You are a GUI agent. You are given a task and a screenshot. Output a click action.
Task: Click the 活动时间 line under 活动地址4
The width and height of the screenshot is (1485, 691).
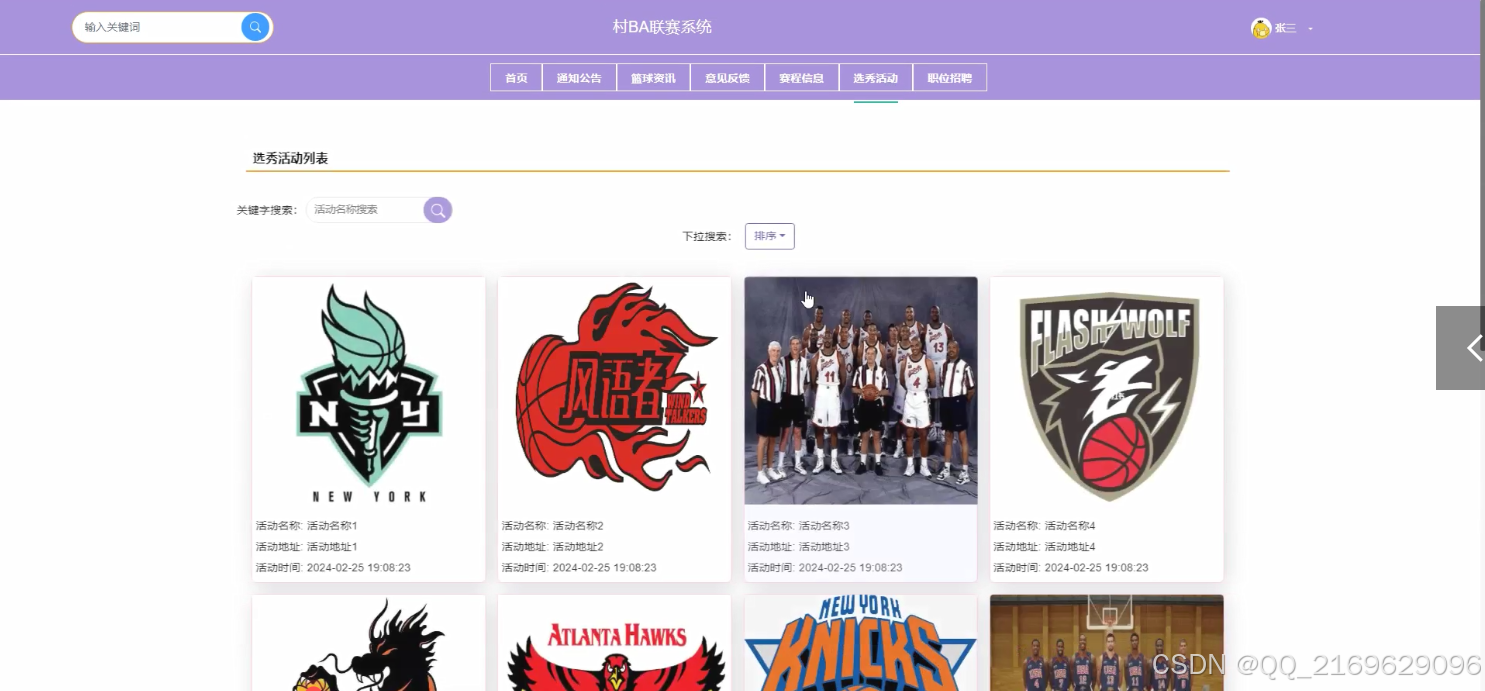tap(1071, 568)
